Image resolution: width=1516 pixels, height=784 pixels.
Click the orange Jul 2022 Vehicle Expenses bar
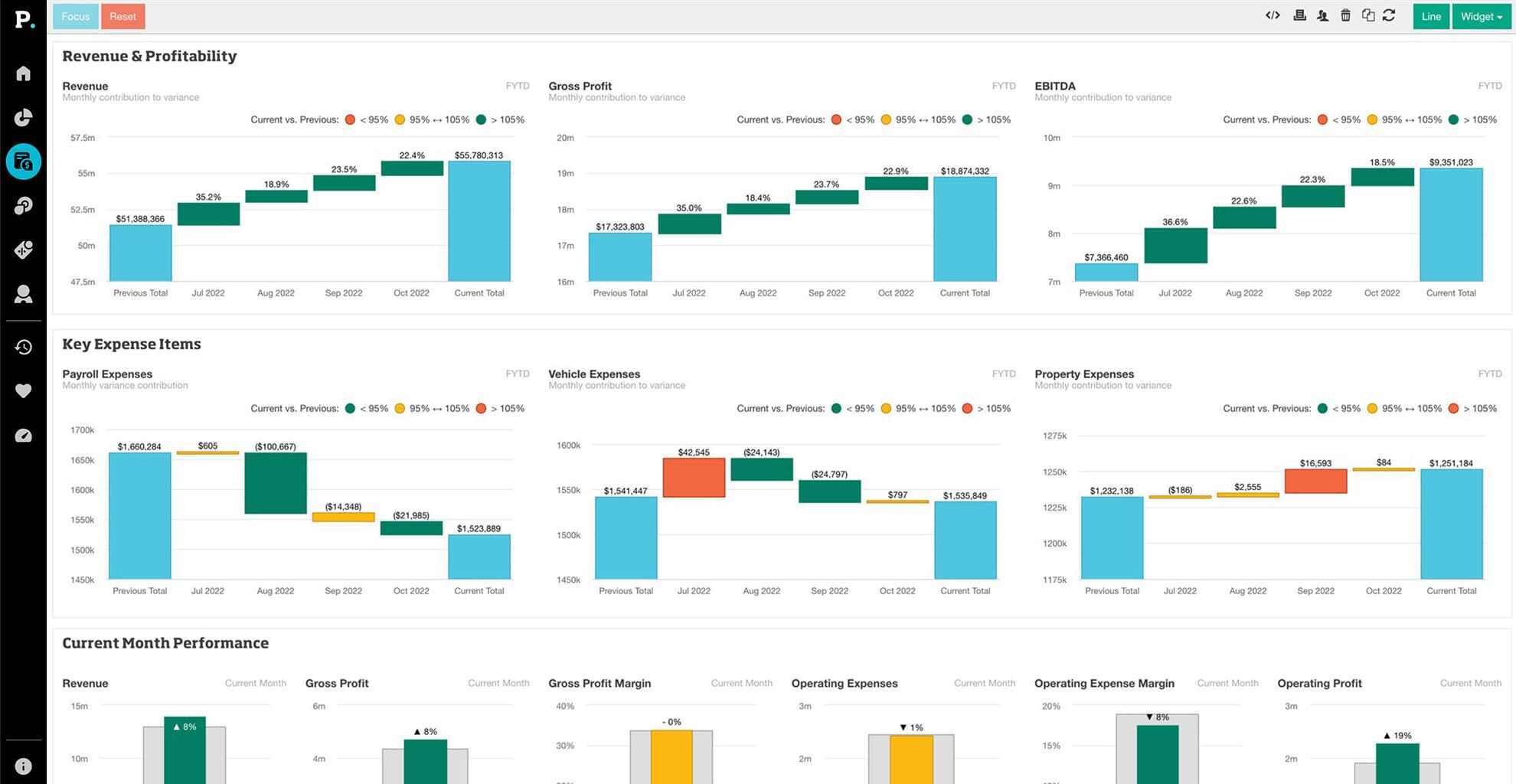(694, 478)
